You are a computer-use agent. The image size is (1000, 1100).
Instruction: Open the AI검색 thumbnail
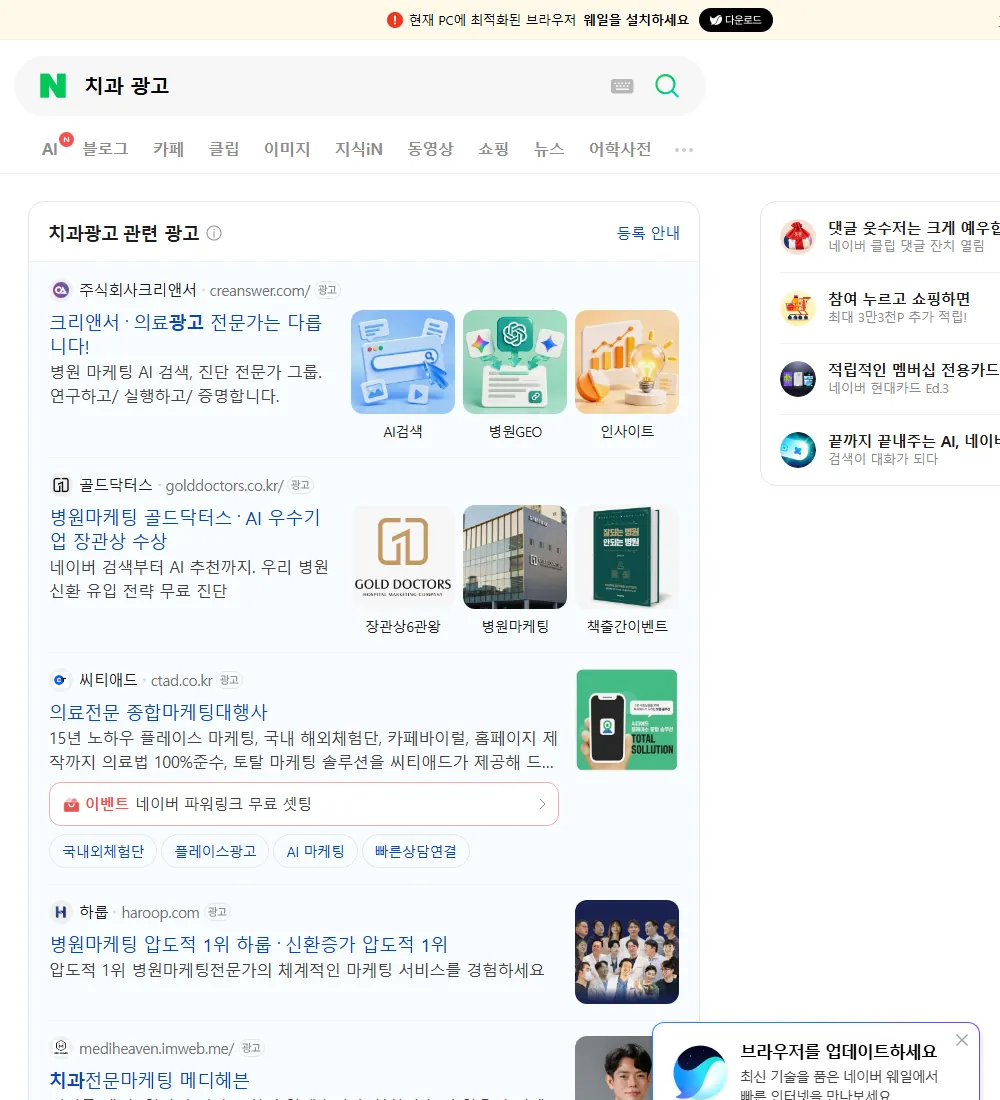pos(403,362)
